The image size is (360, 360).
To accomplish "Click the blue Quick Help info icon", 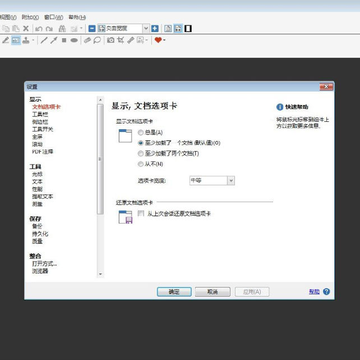I will tap(280, 107).
